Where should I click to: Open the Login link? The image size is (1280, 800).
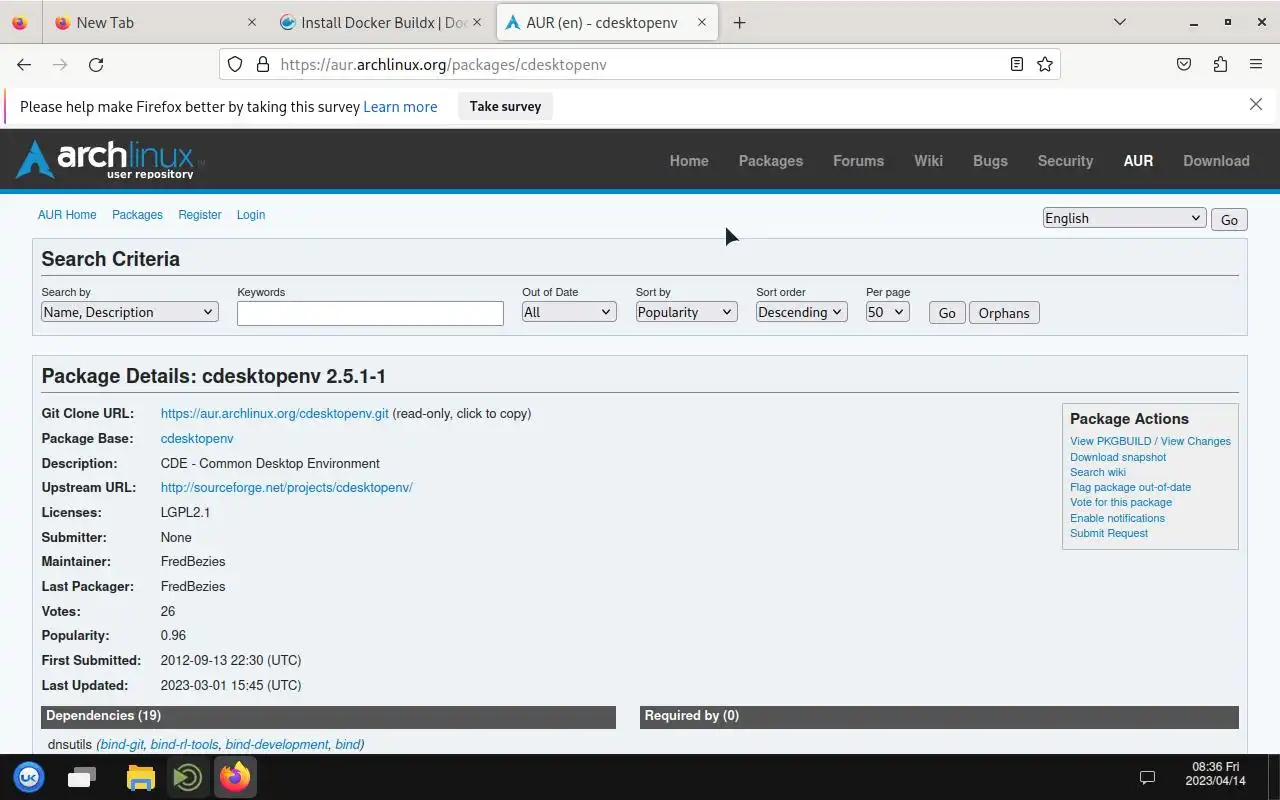tap(251, 215)
